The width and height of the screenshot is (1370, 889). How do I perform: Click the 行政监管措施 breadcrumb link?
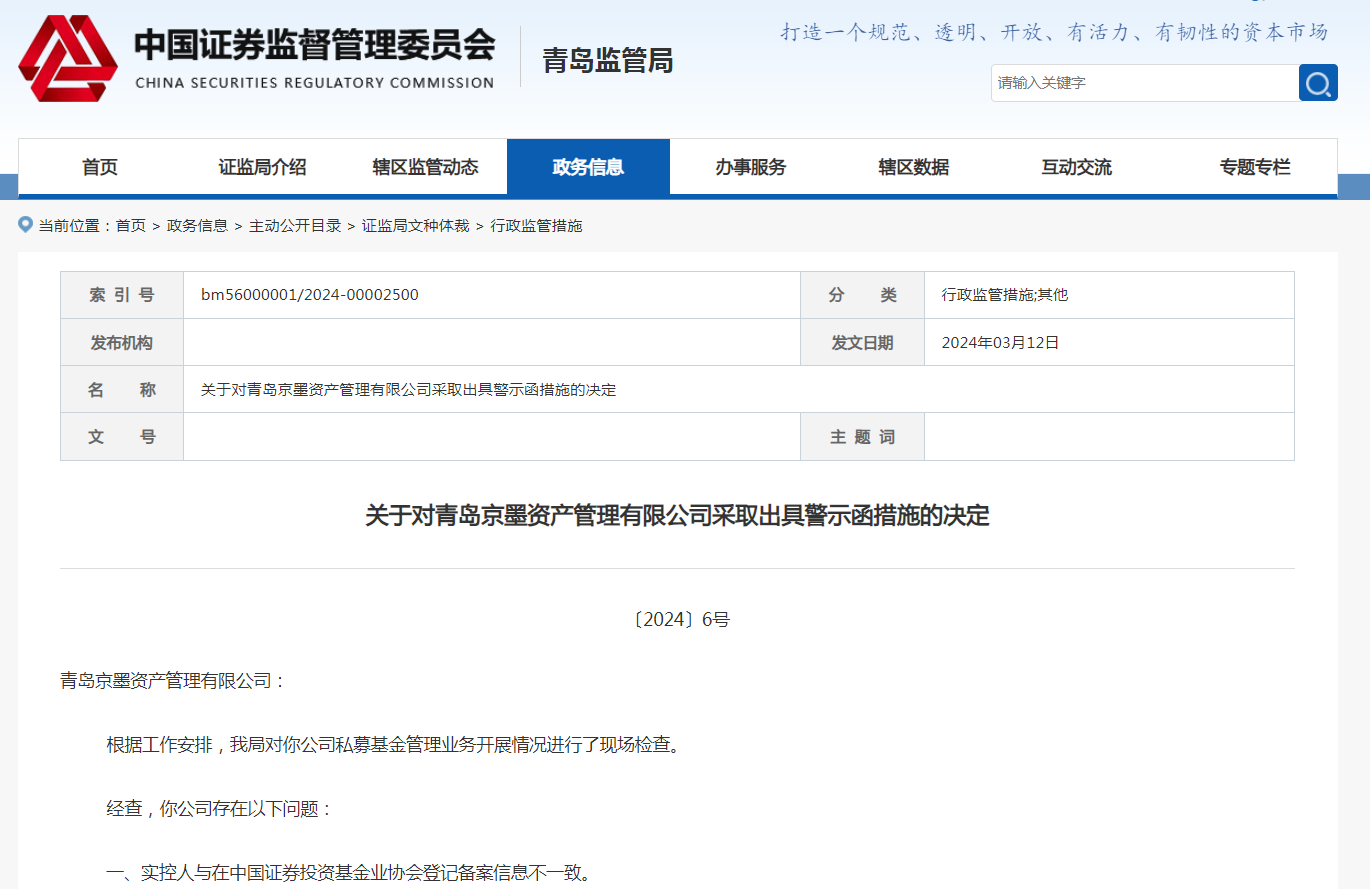tap(536, 226)
